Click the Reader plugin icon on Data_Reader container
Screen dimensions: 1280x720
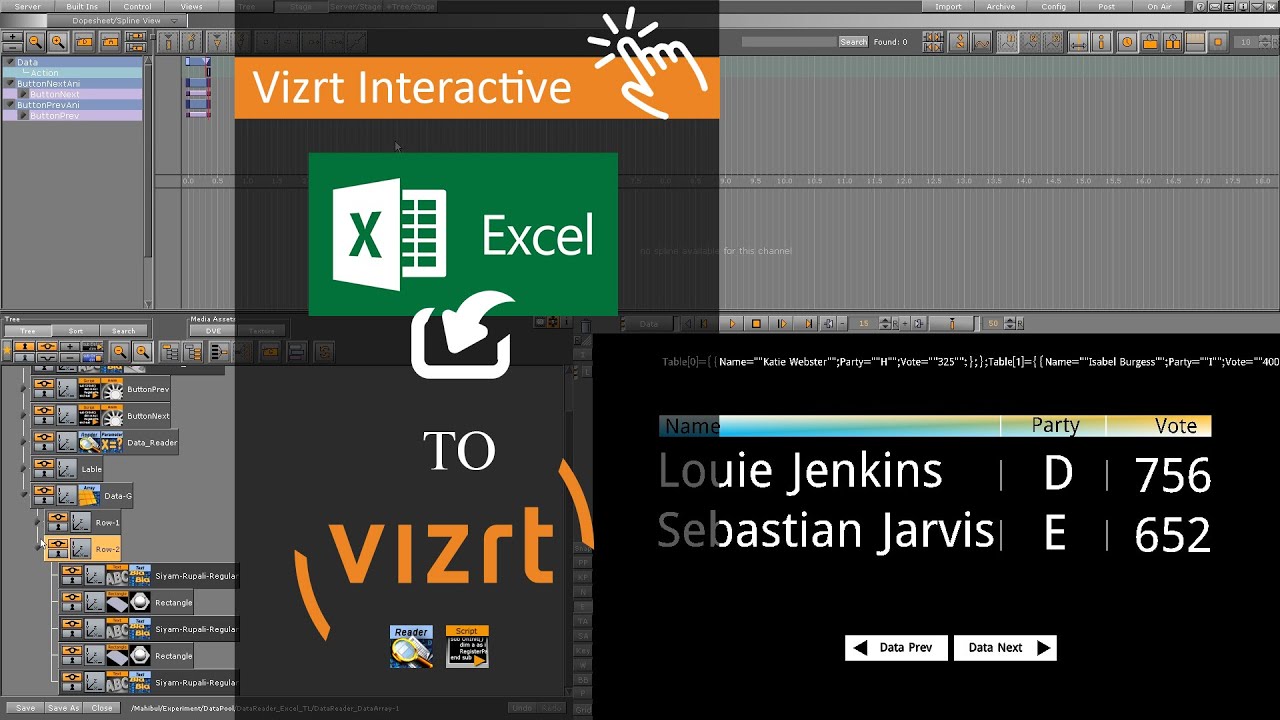click(91, 442)
